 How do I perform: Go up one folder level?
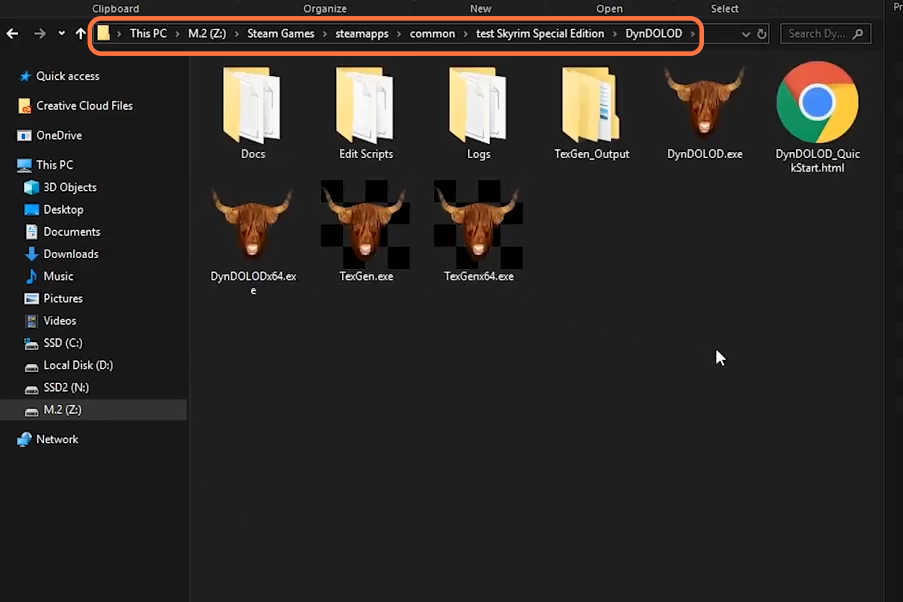click(81, 33)
